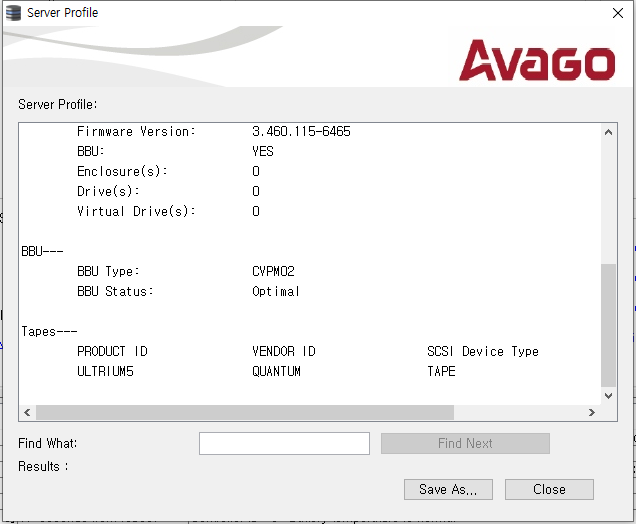Click the Enclosure(s): label
Viewport: 636px width, 524px height.
pos(122,171)
